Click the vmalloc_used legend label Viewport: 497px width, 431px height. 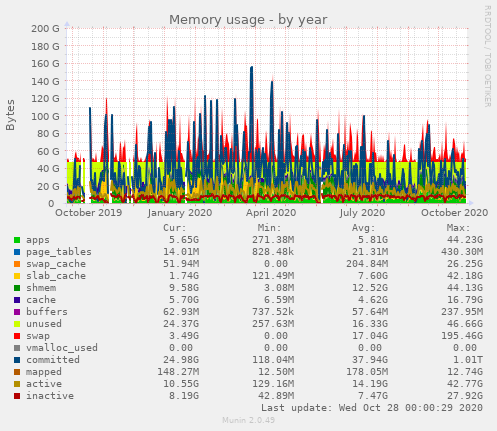click(x=62, y=348)
